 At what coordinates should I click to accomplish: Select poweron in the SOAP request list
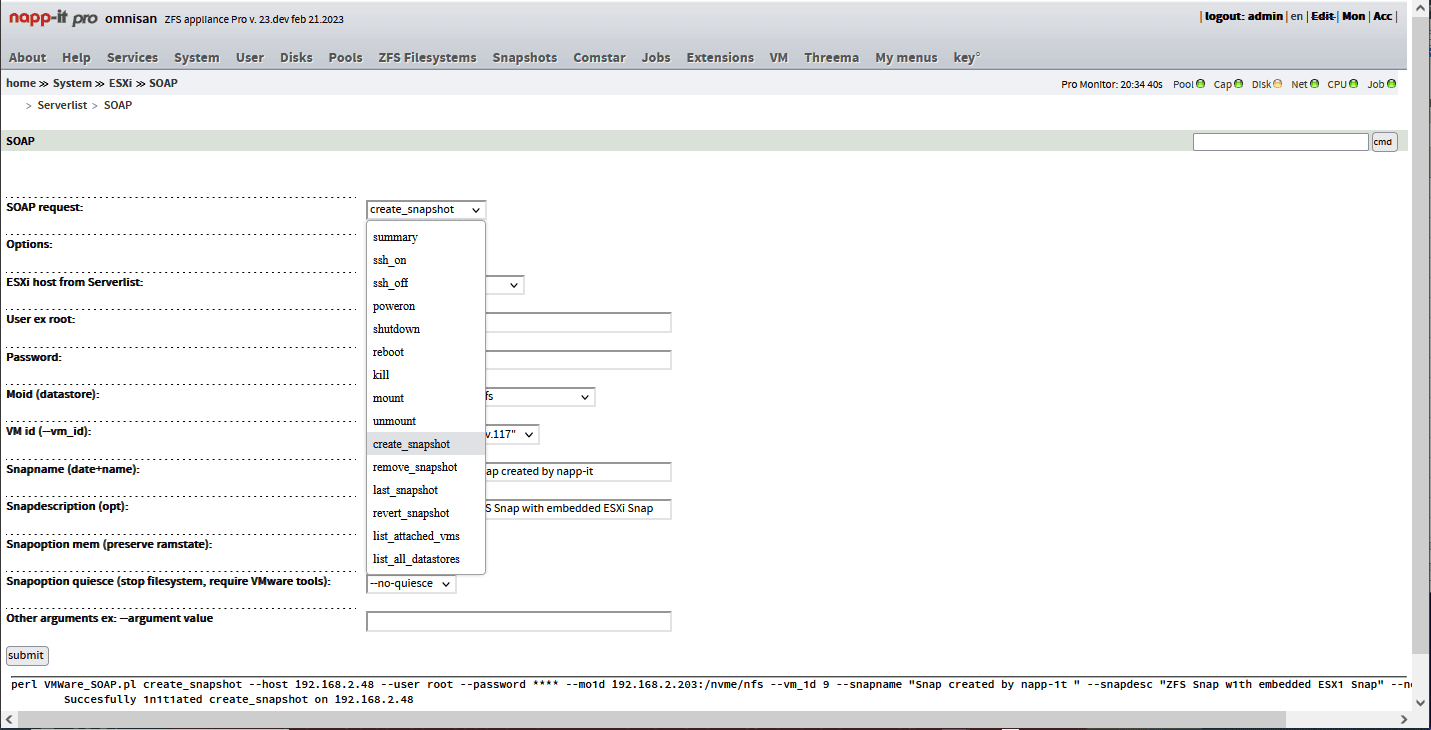click(426, 306)
